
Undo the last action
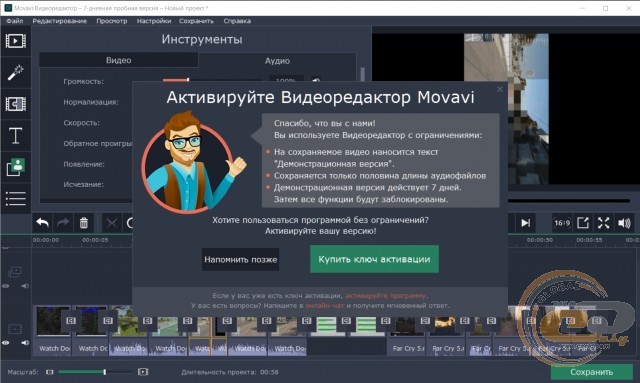[42, 223]
